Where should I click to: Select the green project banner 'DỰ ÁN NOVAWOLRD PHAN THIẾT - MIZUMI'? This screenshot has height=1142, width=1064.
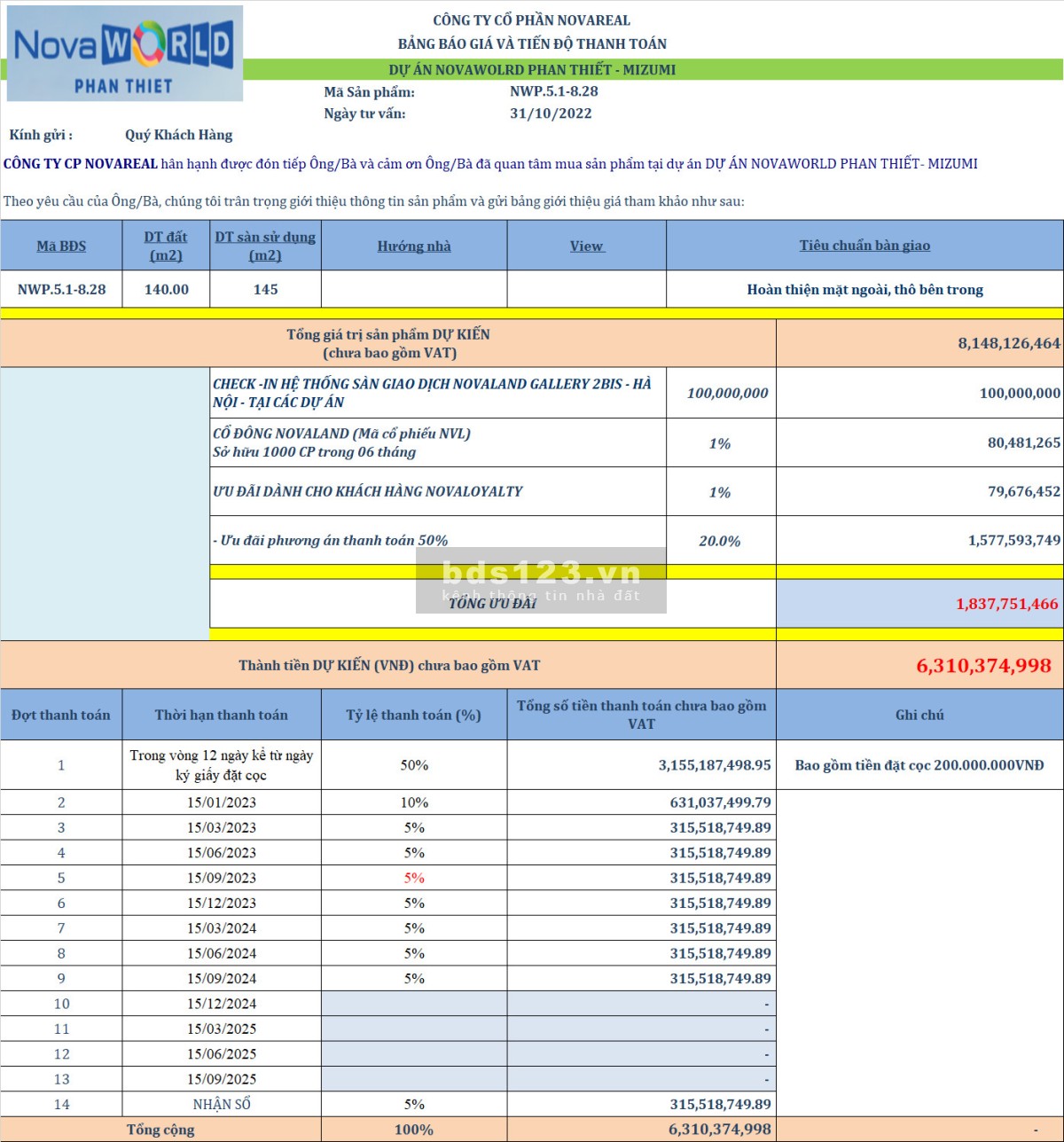coord(532,70)
